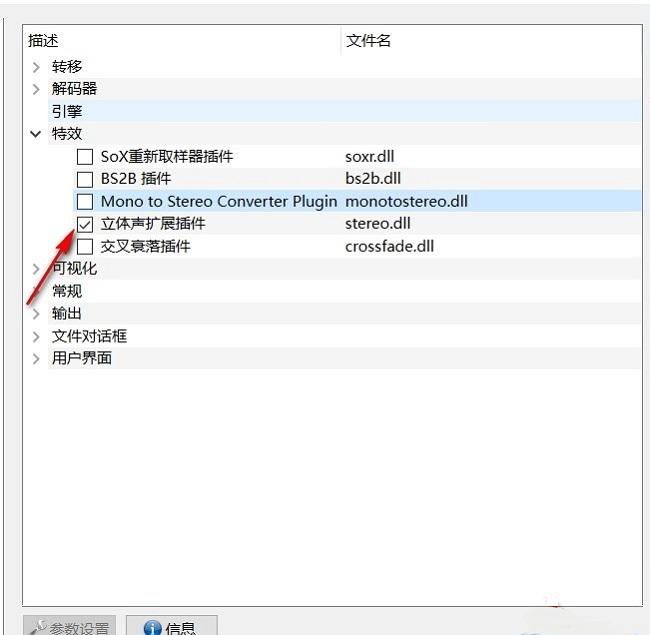Enable the SoX重新取样器插件 checkbox
This screenshot has width=650, height=635.
(x=85, y=157)
